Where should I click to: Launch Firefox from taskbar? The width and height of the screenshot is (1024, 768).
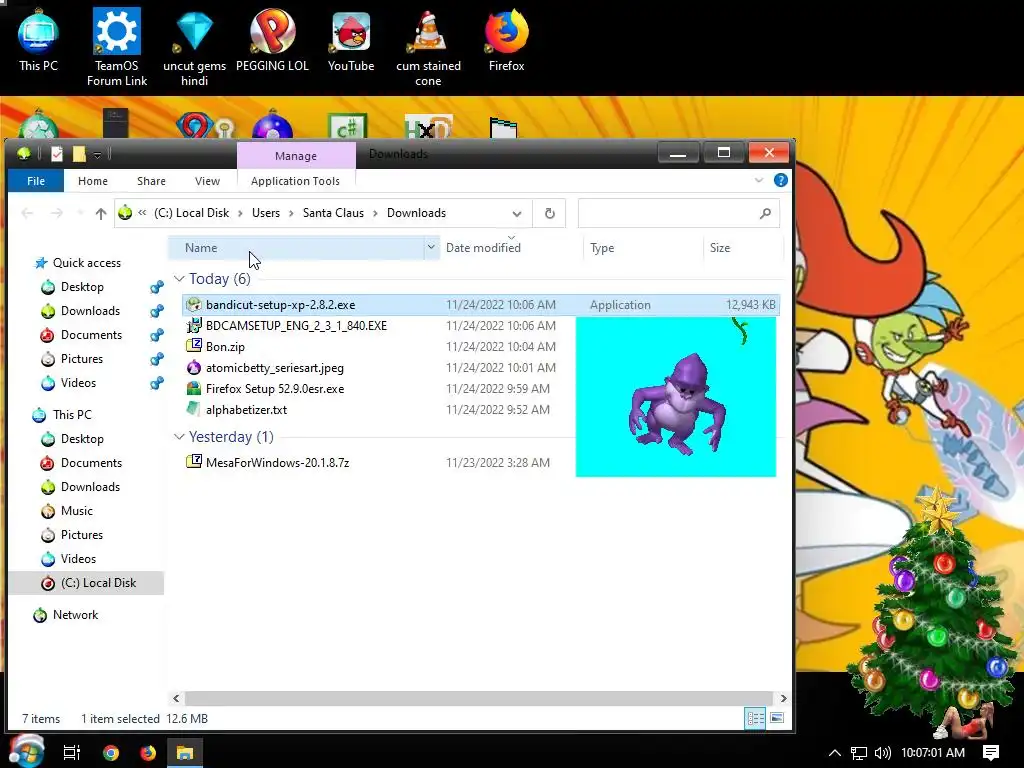[x=148, y=752]
